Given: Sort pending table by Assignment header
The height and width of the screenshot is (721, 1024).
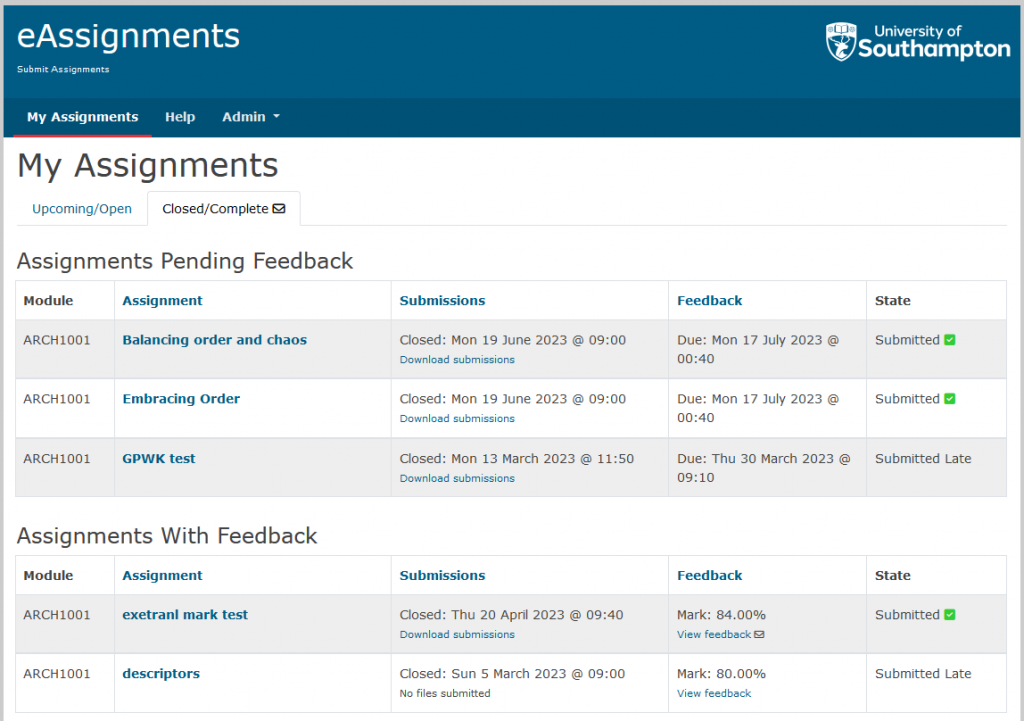Looking at the screenshot, I should pos(162,300).
